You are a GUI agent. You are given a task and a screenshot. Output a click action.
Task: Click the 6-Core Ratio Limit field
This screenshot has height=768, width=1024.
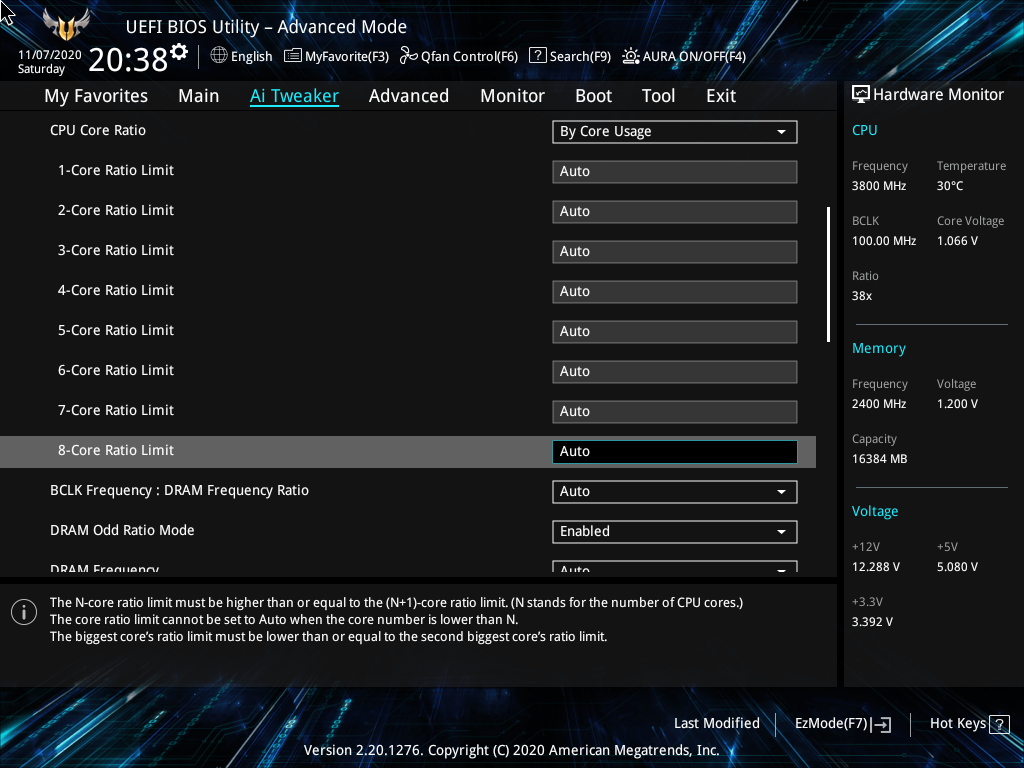tap(675, 372)
